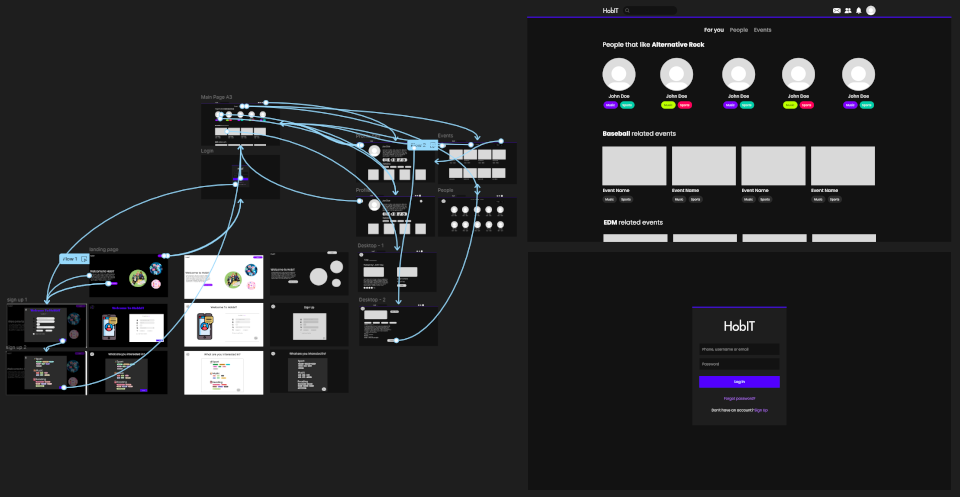
Task: Click the search magnifier icon
Action: coord(627,10)
